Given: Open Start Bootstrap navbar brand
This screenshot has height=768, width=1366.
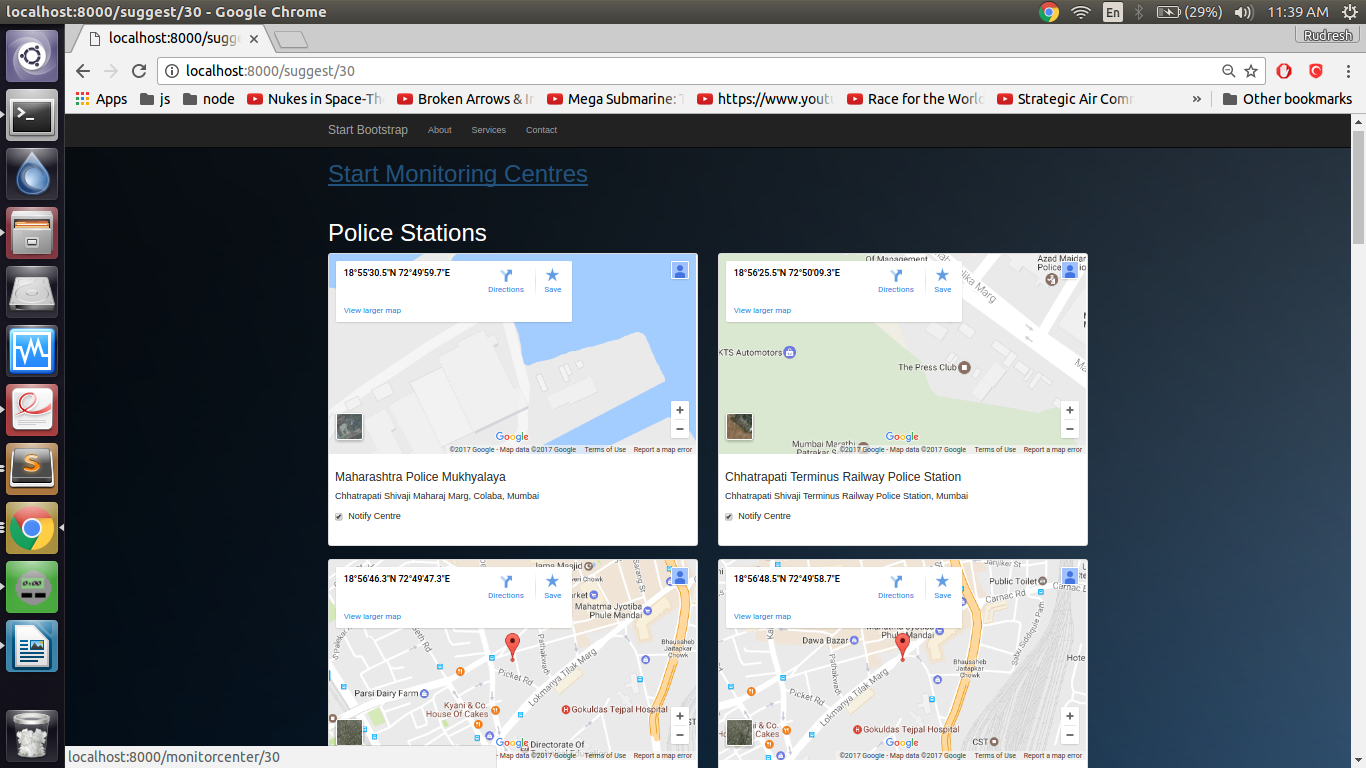Looking at the screenshot, I should (368, 130).
